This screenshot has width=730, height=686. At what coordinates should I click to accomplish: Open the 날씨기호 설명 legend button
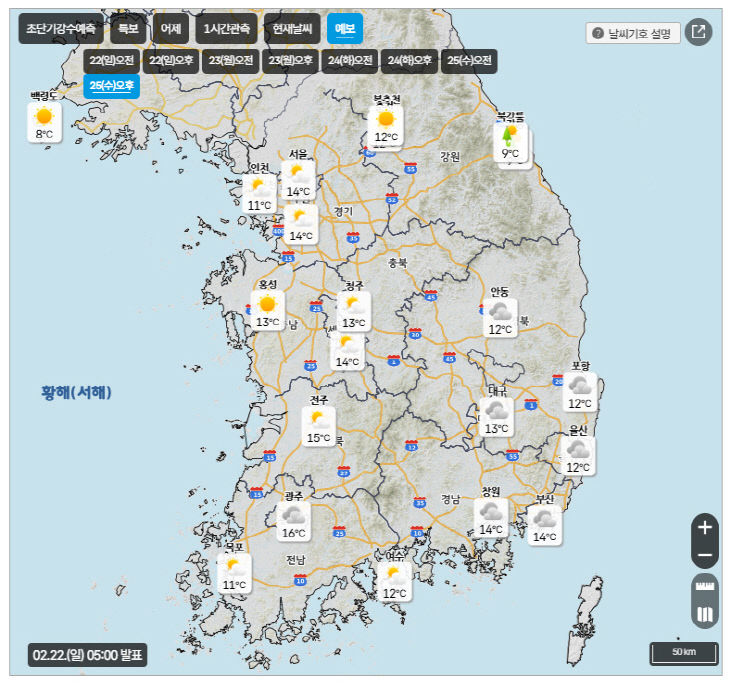click(633, 33)
